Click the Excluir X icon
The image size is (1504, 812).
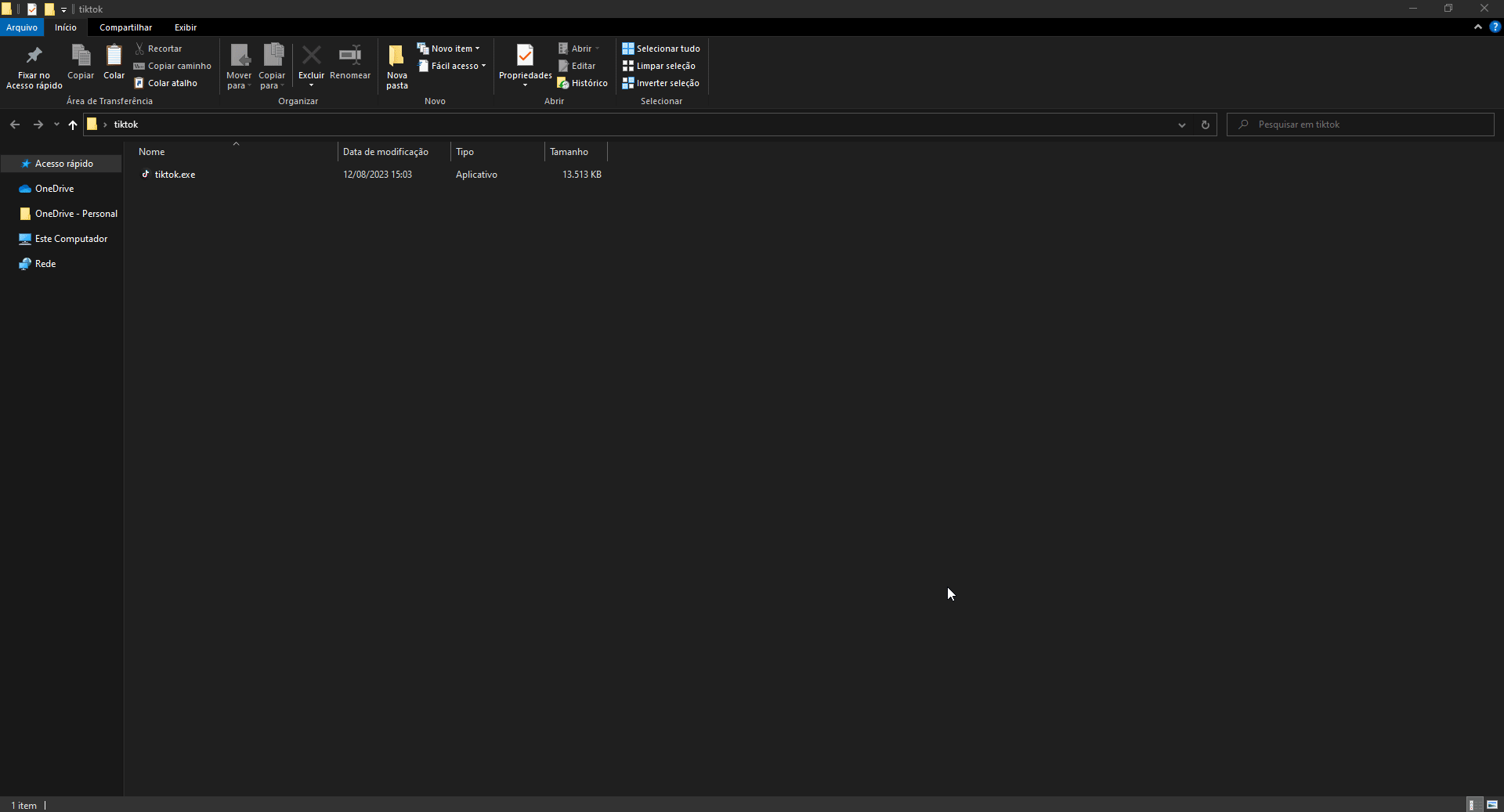click(311, 56)
